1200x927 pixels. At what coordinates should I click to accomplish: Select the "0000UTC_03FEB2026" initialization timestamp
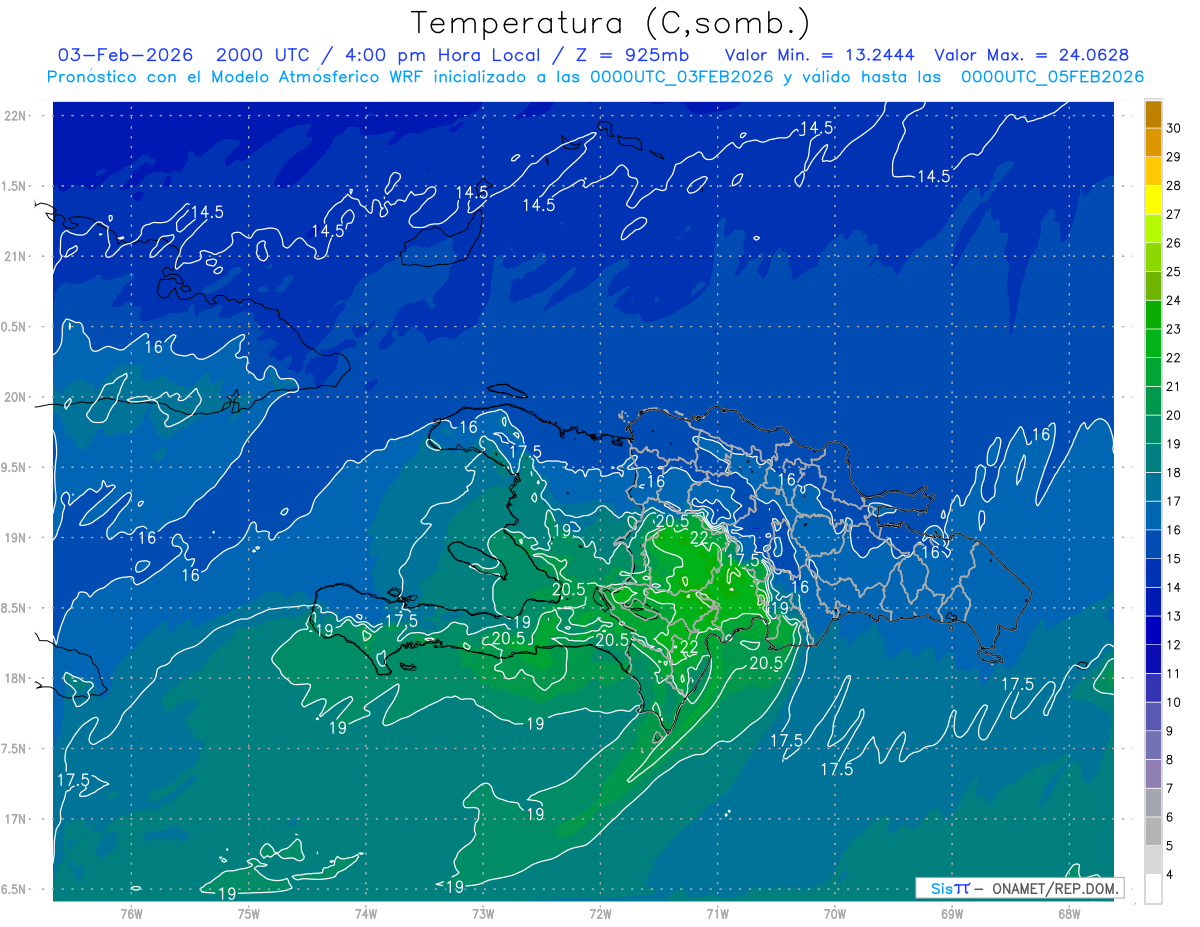point(681,77)
